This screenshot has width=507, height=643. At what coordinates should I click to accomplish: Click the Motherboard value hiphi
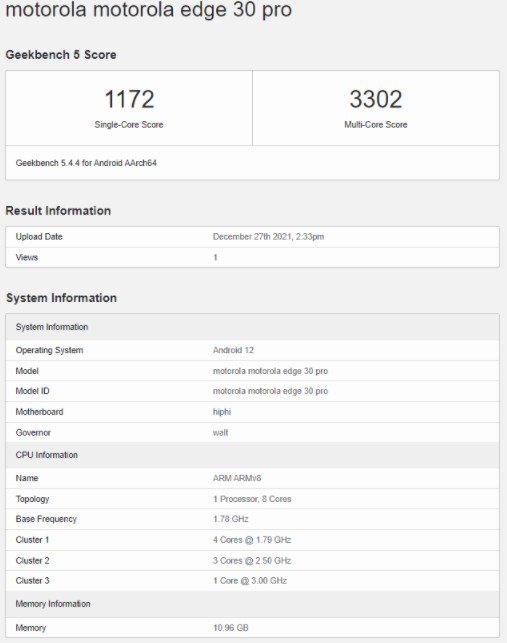point(222,412)
